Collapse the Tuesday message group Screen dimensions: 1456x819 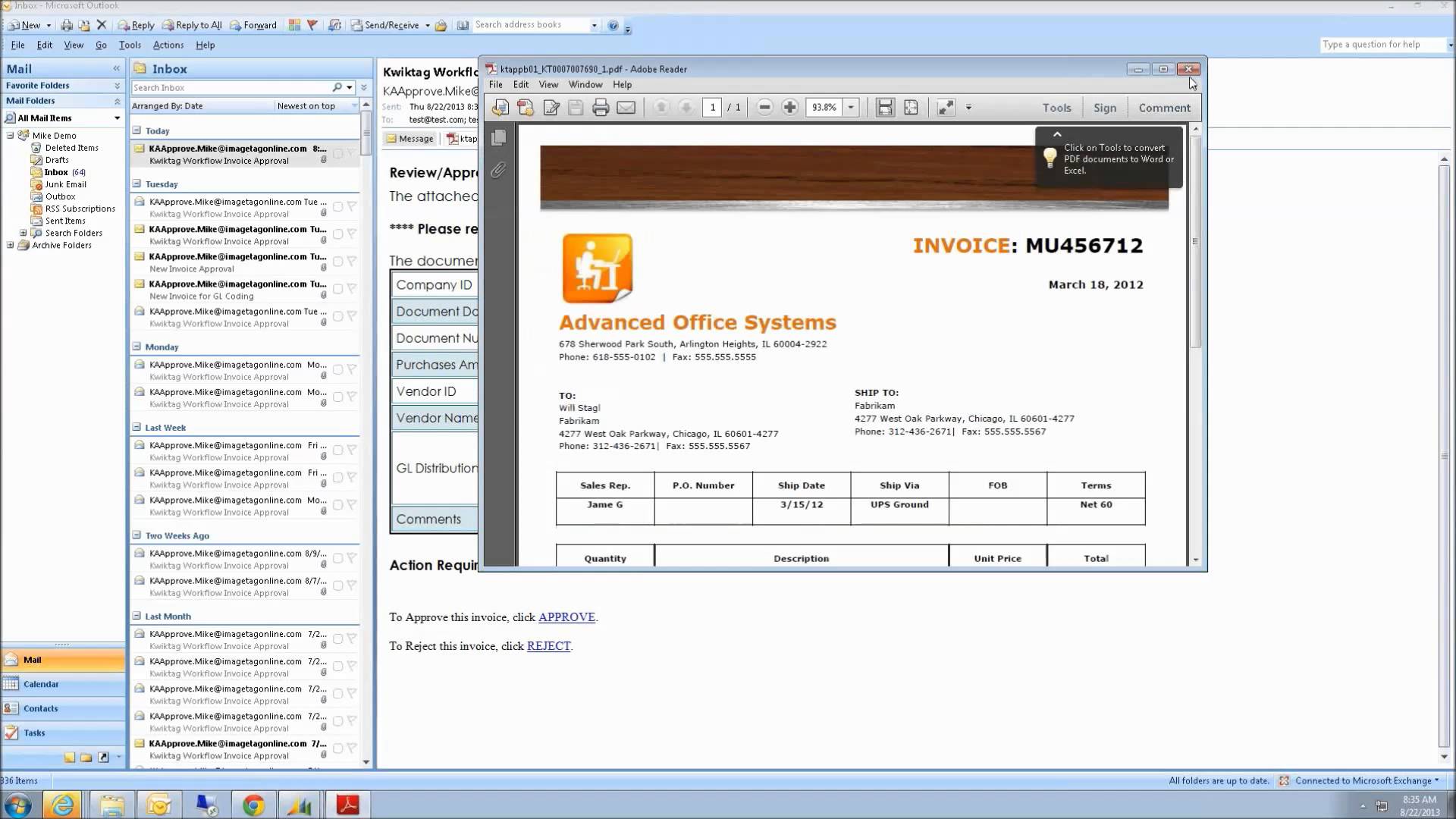pyautogui.click(x=137, y=184)
